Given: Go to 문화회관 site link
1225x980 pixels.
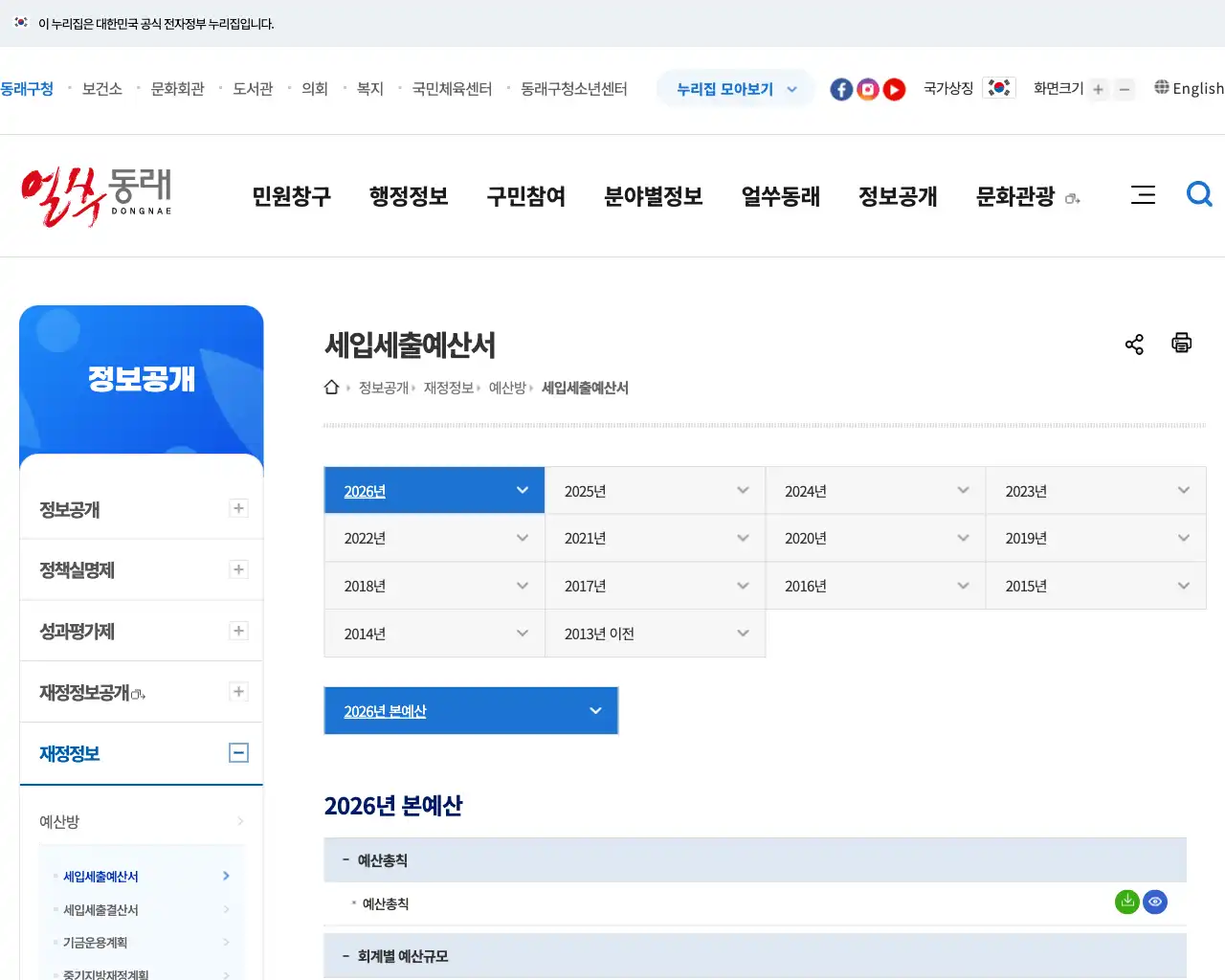Looking at the screenshot, I should tap(178, 89).
